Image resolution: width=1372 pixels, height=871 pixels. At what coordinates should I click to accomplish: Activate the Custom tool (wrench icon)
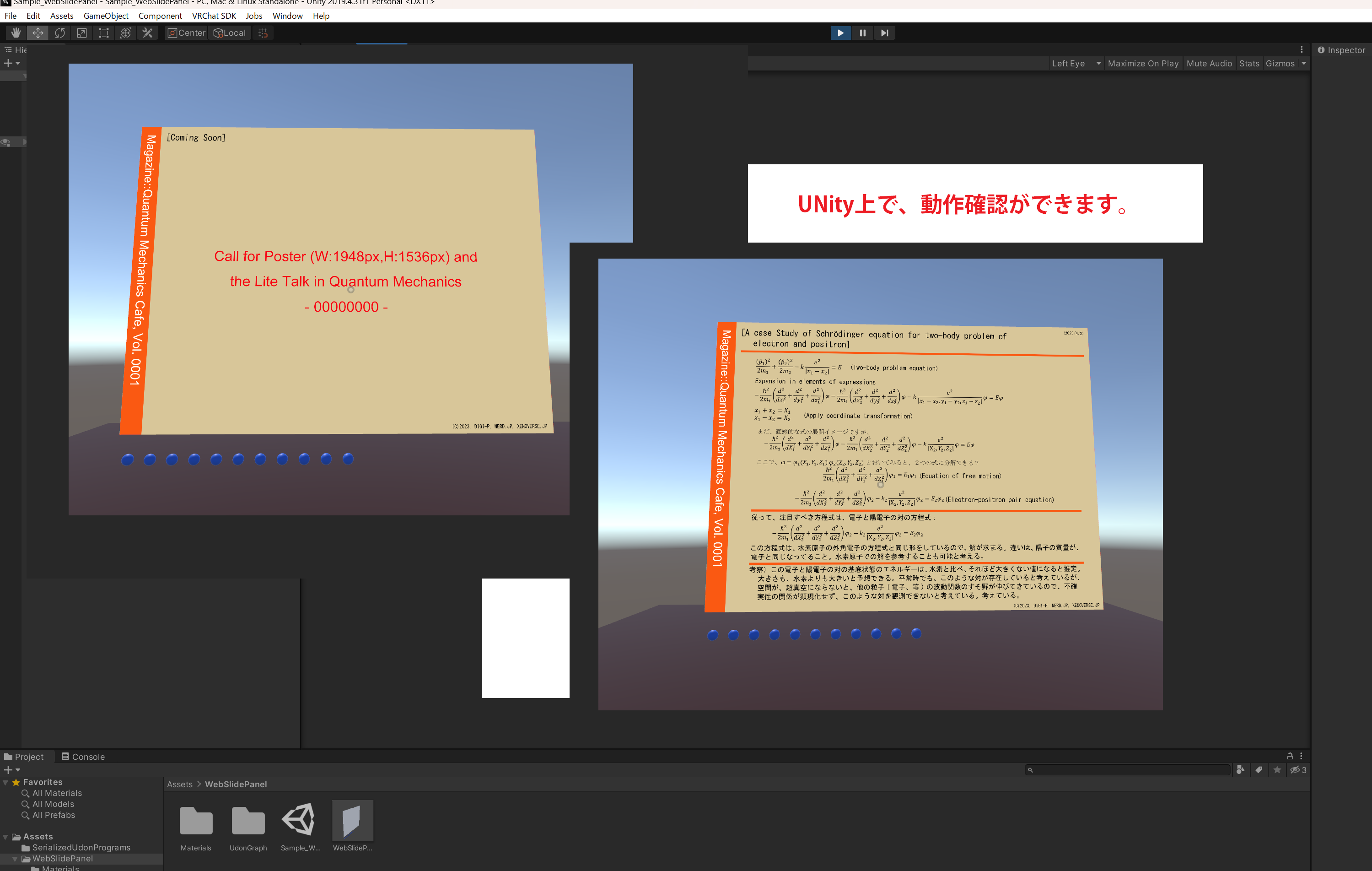[148, 32]
